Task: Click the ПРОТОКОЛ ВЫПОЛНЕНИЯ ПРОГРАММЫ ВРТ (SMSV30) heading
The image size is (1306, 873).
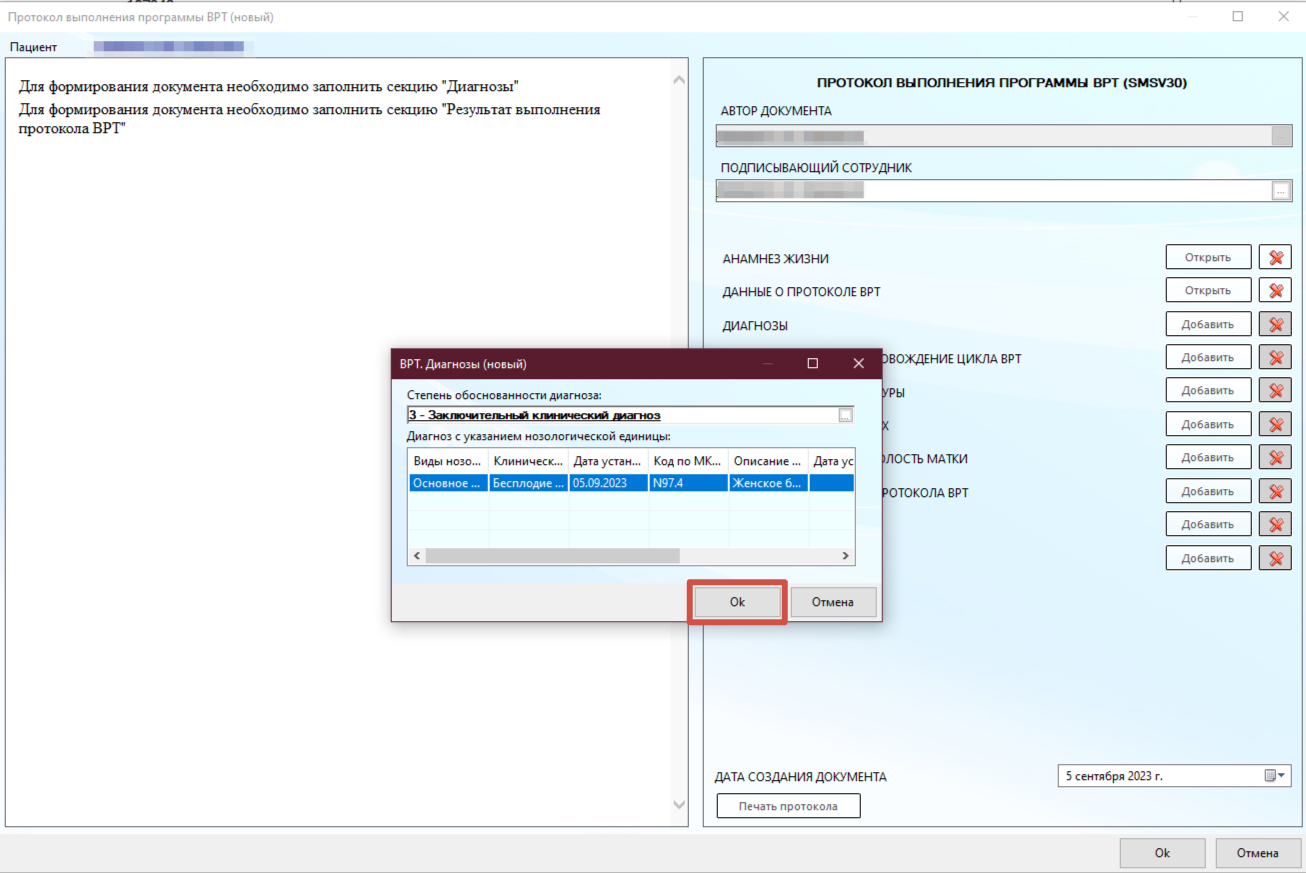Action: tap(1002, 83)
